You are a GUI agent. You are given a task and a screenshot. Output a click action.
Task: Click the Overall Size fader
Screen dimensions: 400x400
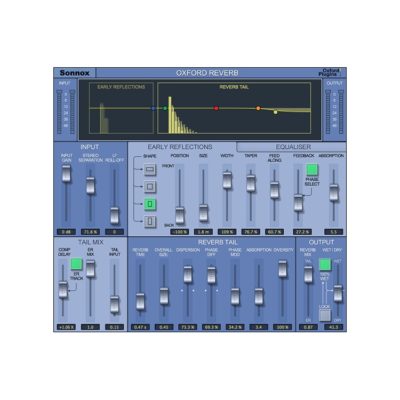164,296
